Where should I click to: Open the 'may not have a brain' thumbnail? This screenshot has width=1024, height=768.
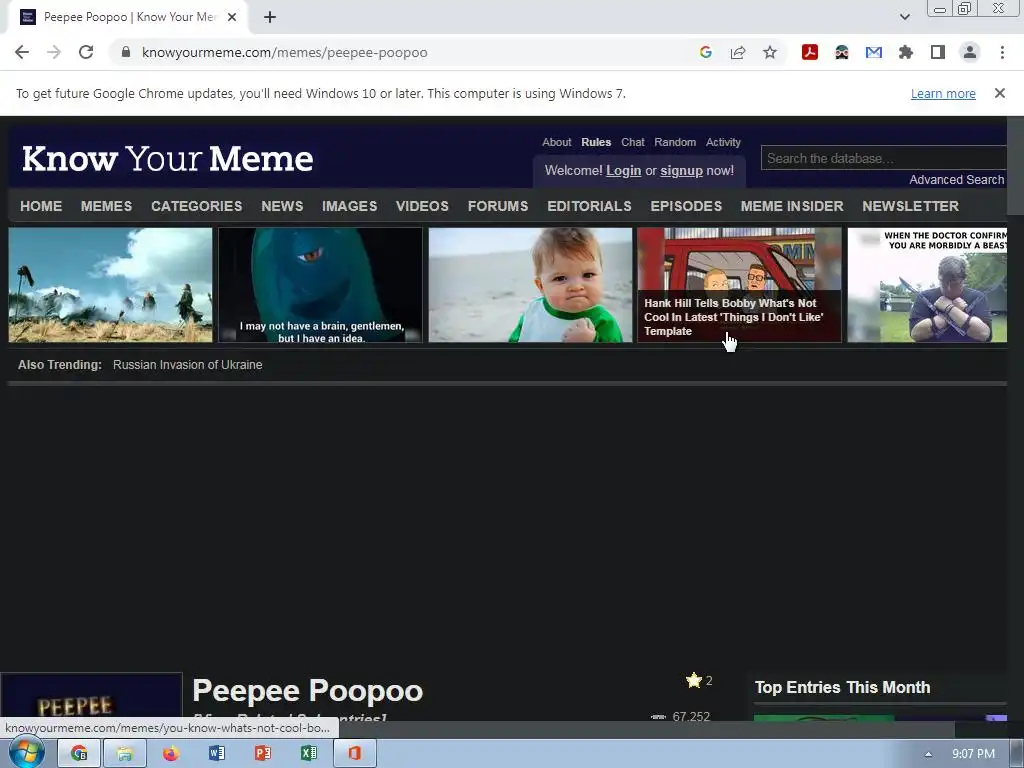point(320,285)
